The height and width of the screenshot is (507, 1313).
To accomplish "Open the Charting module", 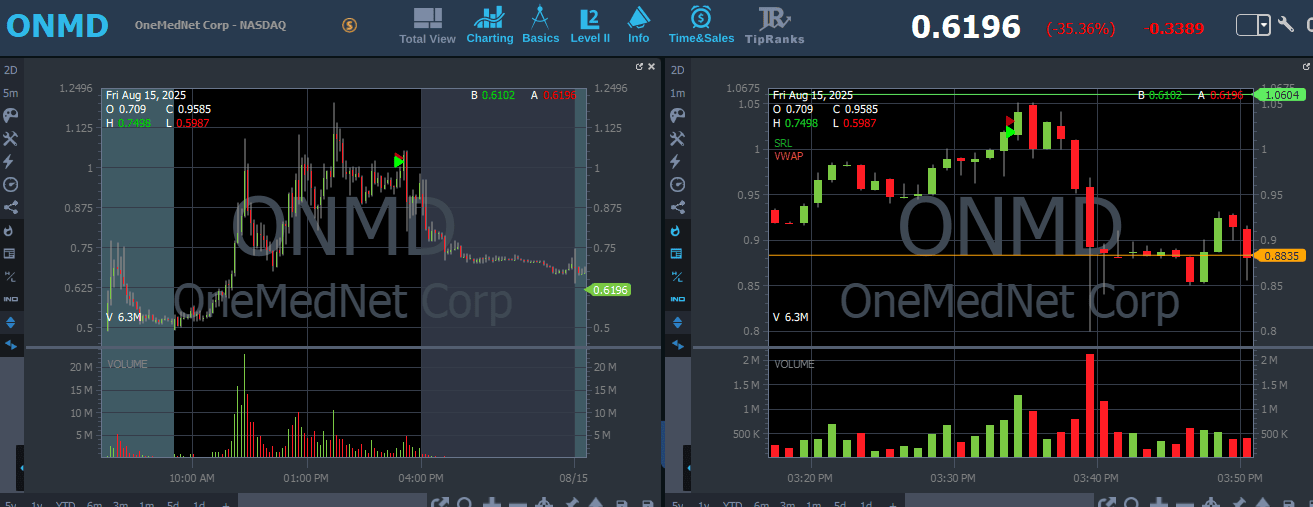I will [490, 26].
